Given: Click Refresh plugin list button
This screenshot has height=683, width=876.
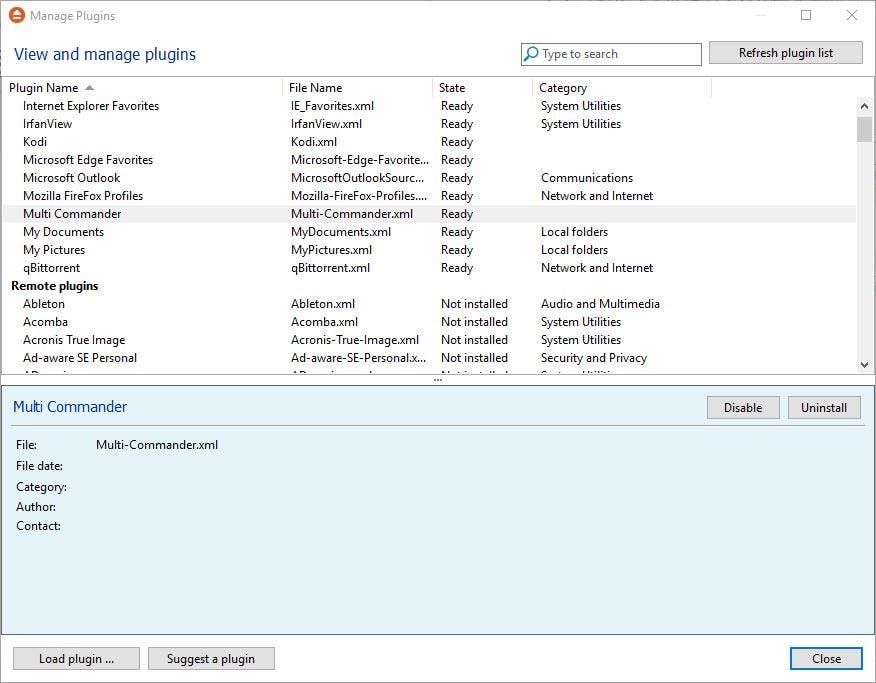Looking at the screenshot, I should pyautogui.click(x=785, y=53).
